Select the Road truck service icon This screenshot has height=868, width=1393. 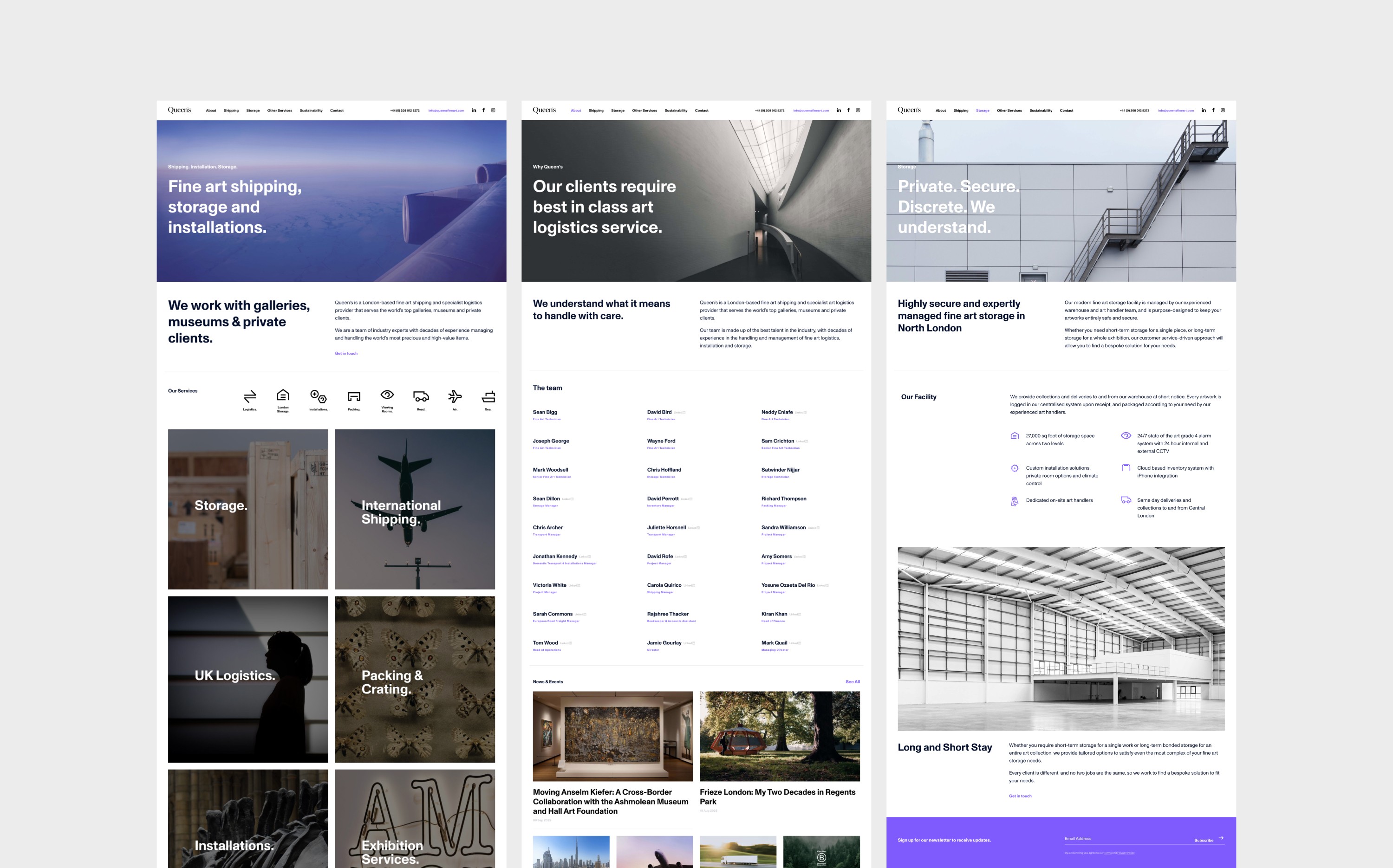pyautogui.click(x=421, y=397)
